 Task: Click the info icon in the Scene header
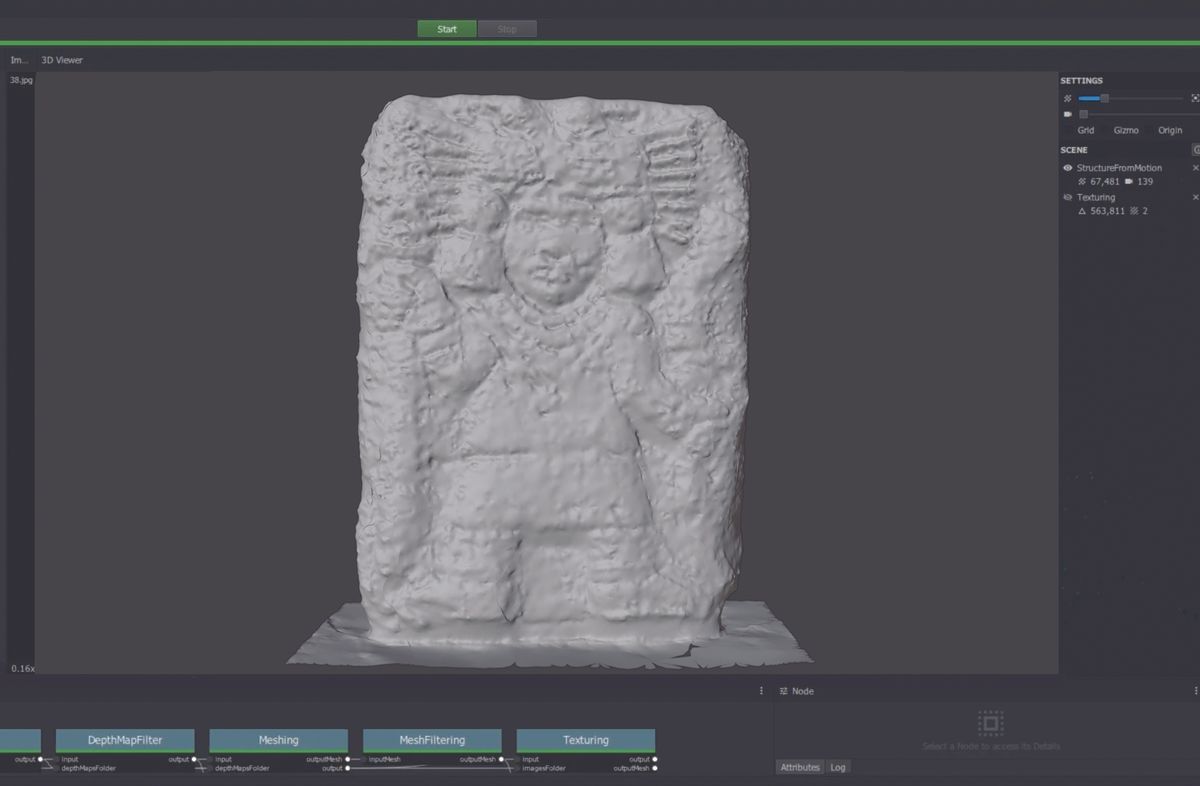coord(1196,150)
